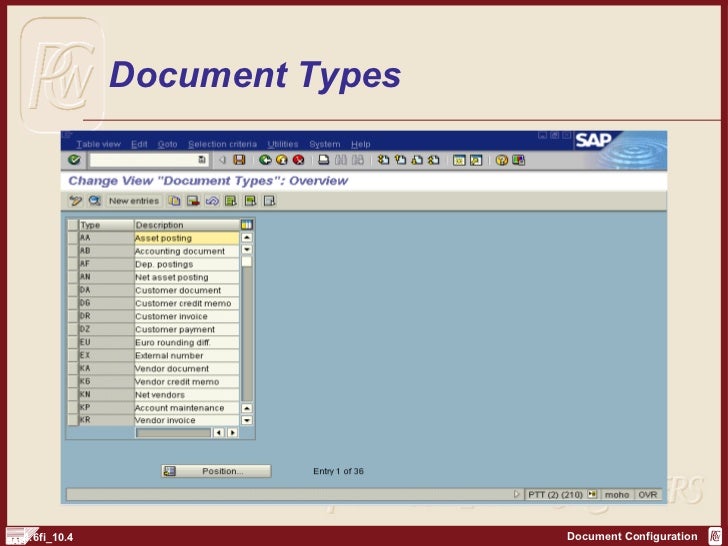Select row marker for type EU

click(72, 342)
